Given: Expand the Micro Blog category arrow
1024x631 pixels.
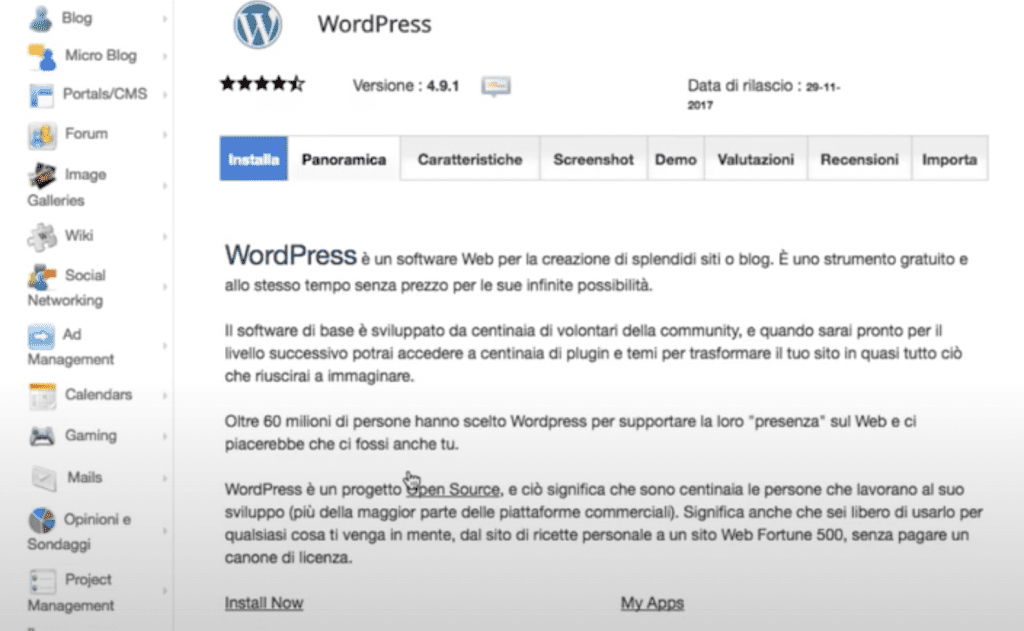Looking at the screenshot, I should 165,57.
